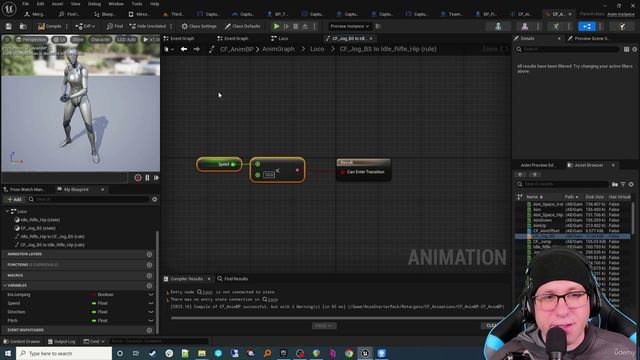The height and width of the screenshot is (360, 640).
Task: Navigate forward in graph history
Action: [x=197, y=49]
